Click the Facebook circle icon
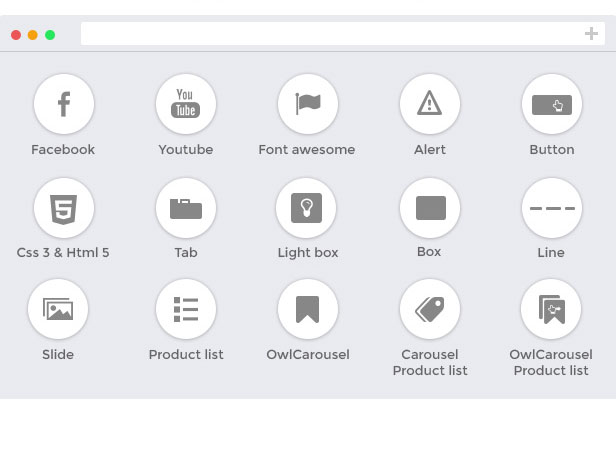The height and width of the screenshot is (463, 616). [x=63, y=104]
